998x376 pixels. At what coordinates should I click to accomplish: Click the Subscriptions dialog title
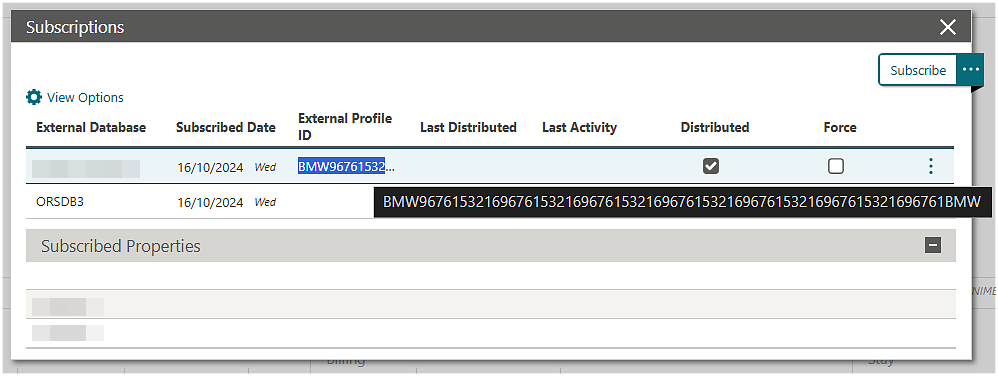point(75,27)
